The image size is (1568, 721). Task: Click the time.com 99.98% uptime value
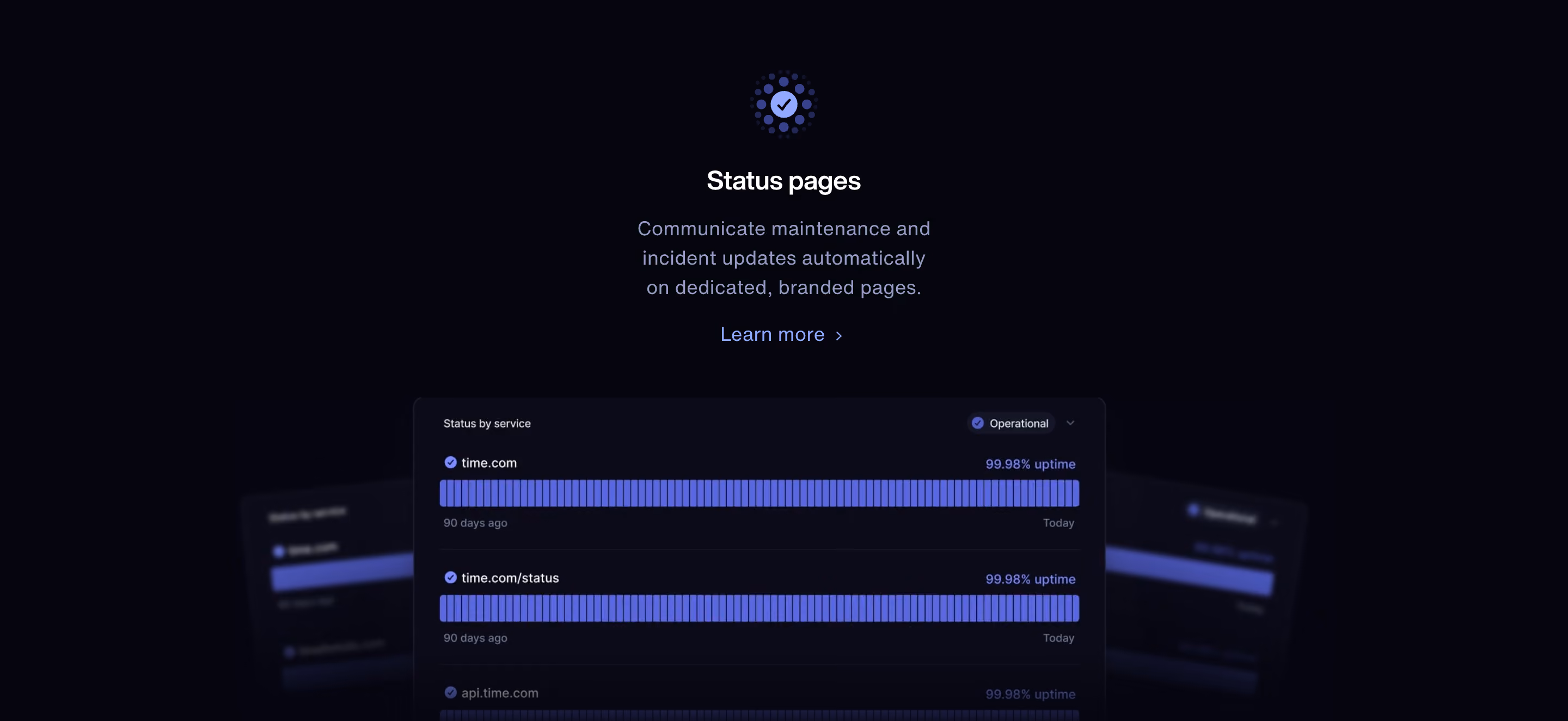tap(1030, 464)
